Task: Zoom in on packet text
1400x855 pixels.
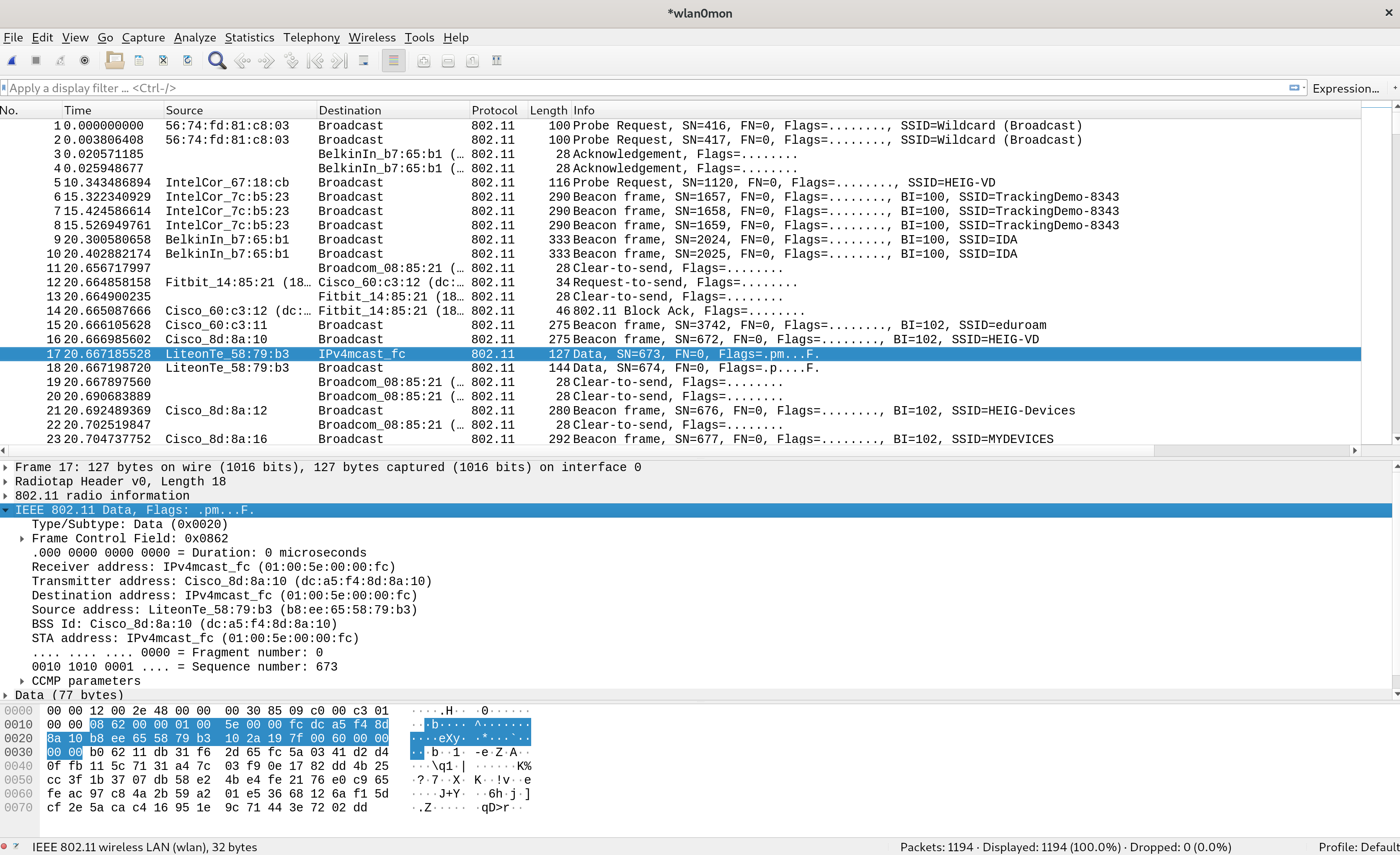Action: (423, 61)
